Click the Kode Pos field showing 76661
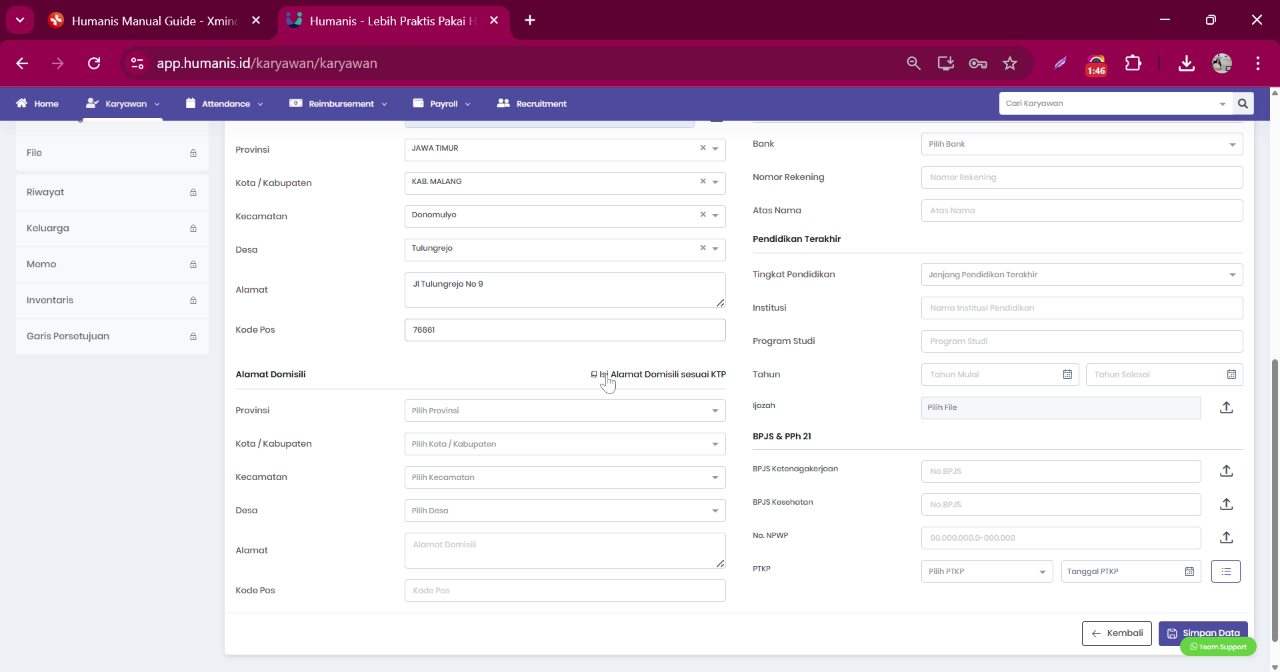Screen dimensions: 1280x672 tap(565, 330)
